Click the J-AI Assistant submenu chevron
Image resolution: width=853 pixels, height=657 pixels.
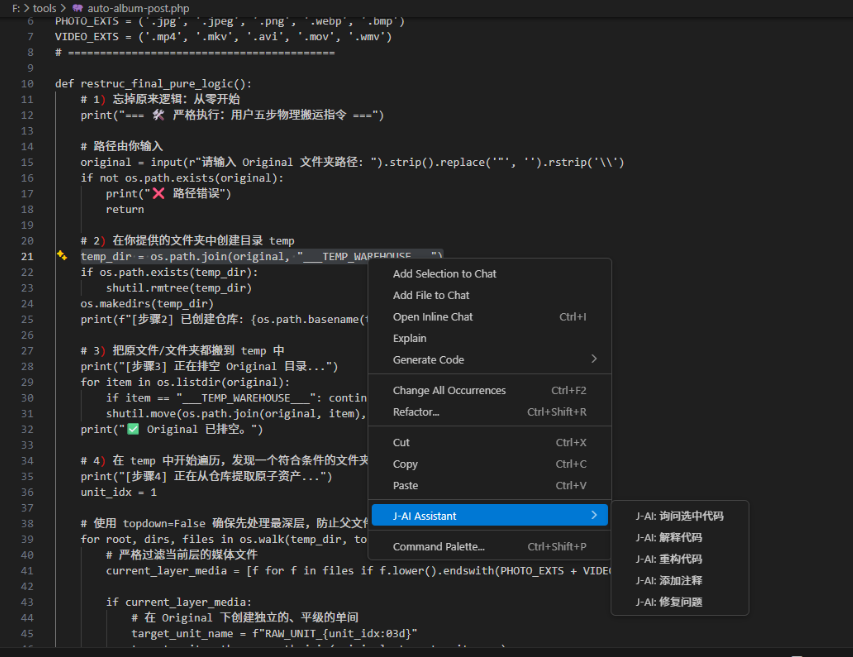(594, 515)
